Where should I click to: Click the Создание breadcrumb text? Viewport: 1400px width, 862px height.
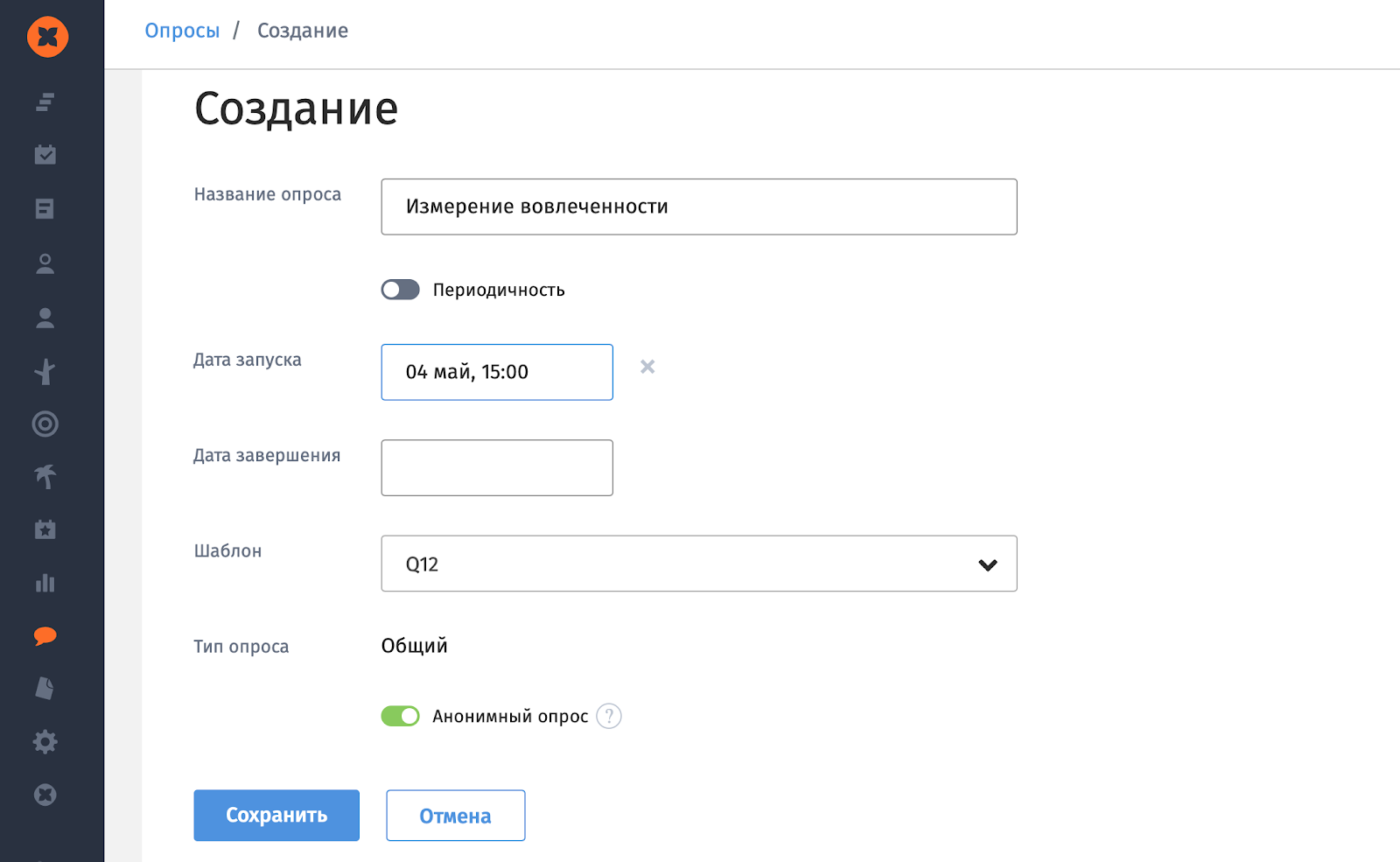[303, 31]
